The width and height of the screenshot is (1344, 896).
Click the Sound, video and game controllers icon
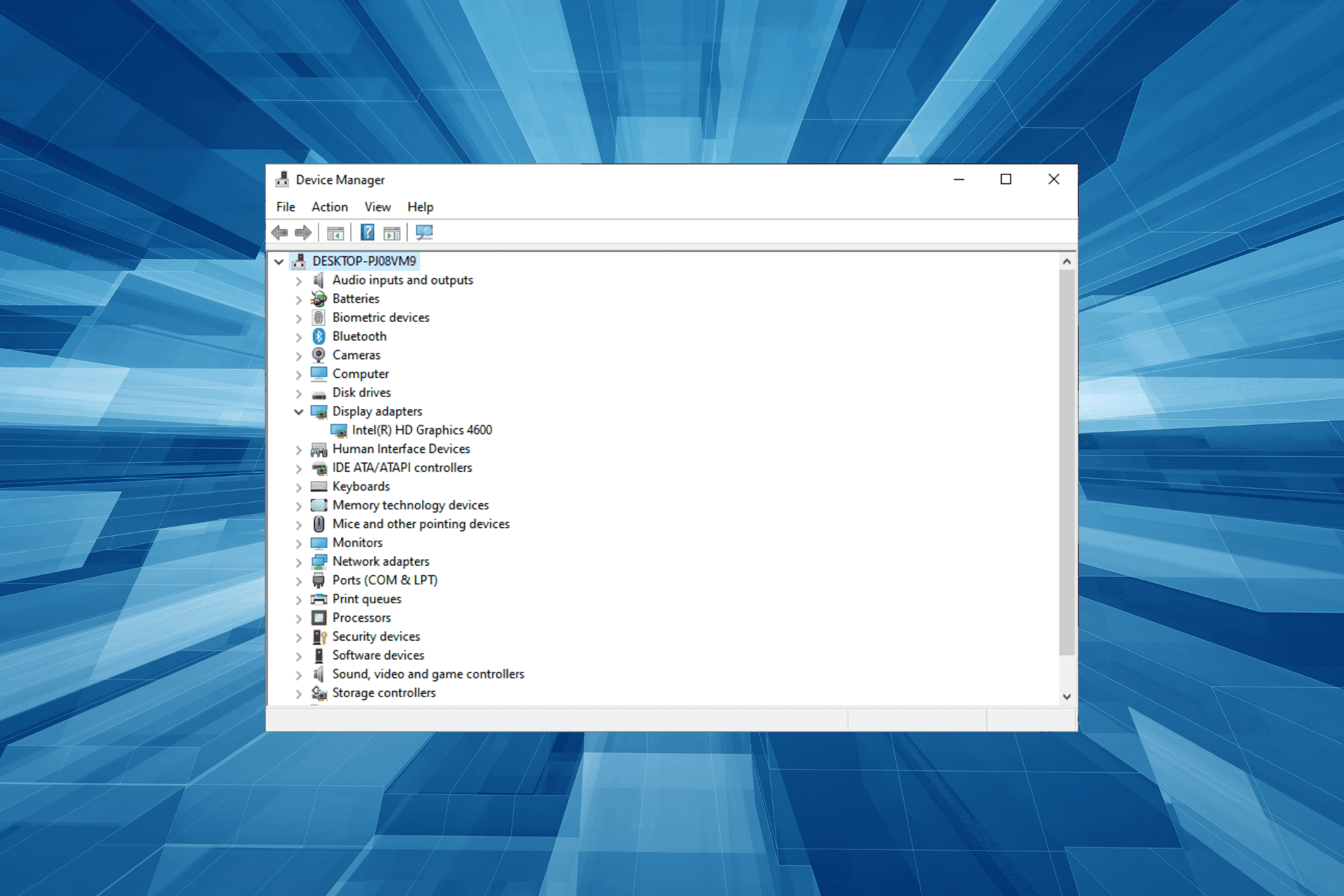point(318,674)
